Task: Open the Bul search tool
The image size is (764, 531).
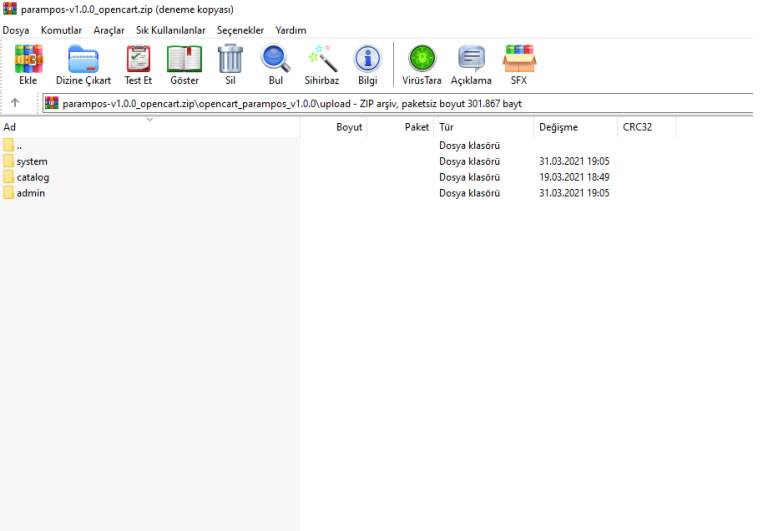Action: point(276,58)
